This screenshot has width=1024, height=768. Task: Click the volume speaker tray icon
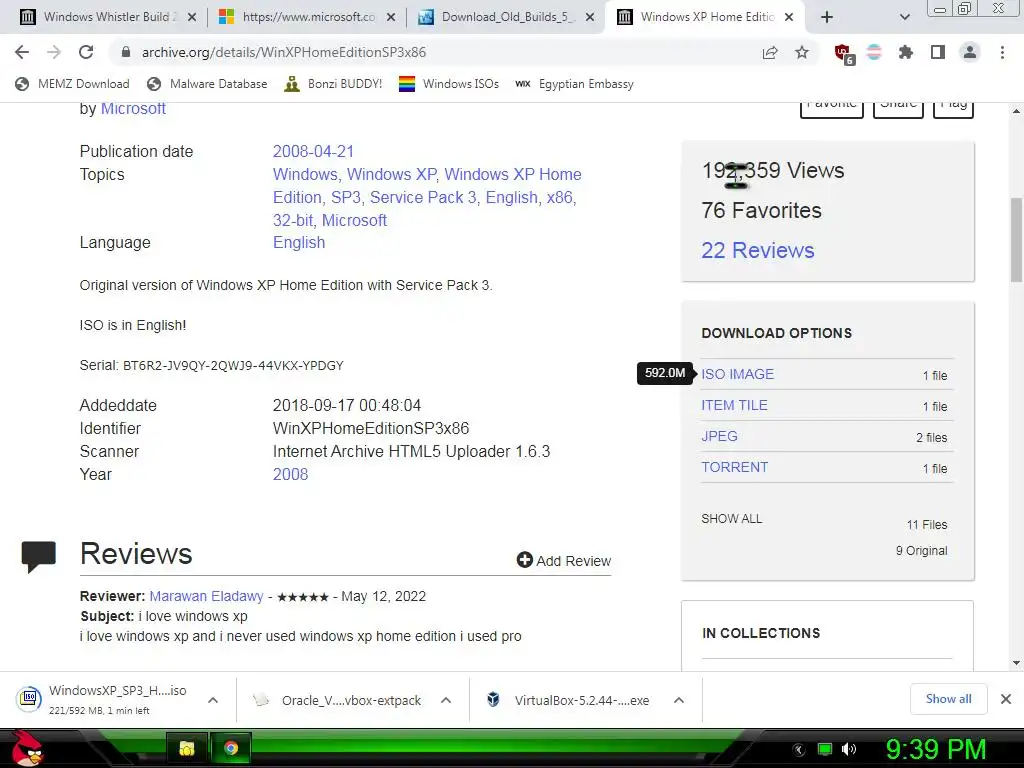pos(849,749)
